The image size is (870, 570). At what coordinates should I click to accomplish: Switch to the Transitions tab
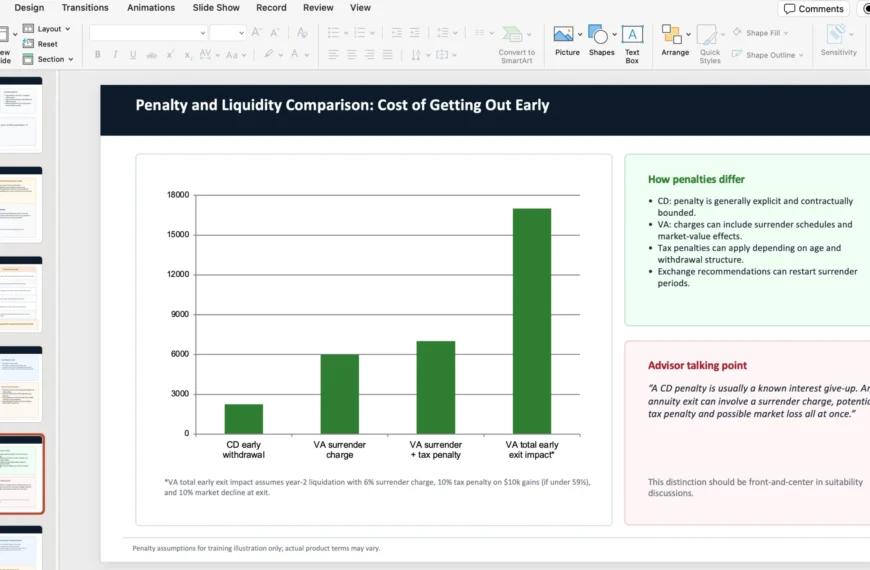(85, 8)
